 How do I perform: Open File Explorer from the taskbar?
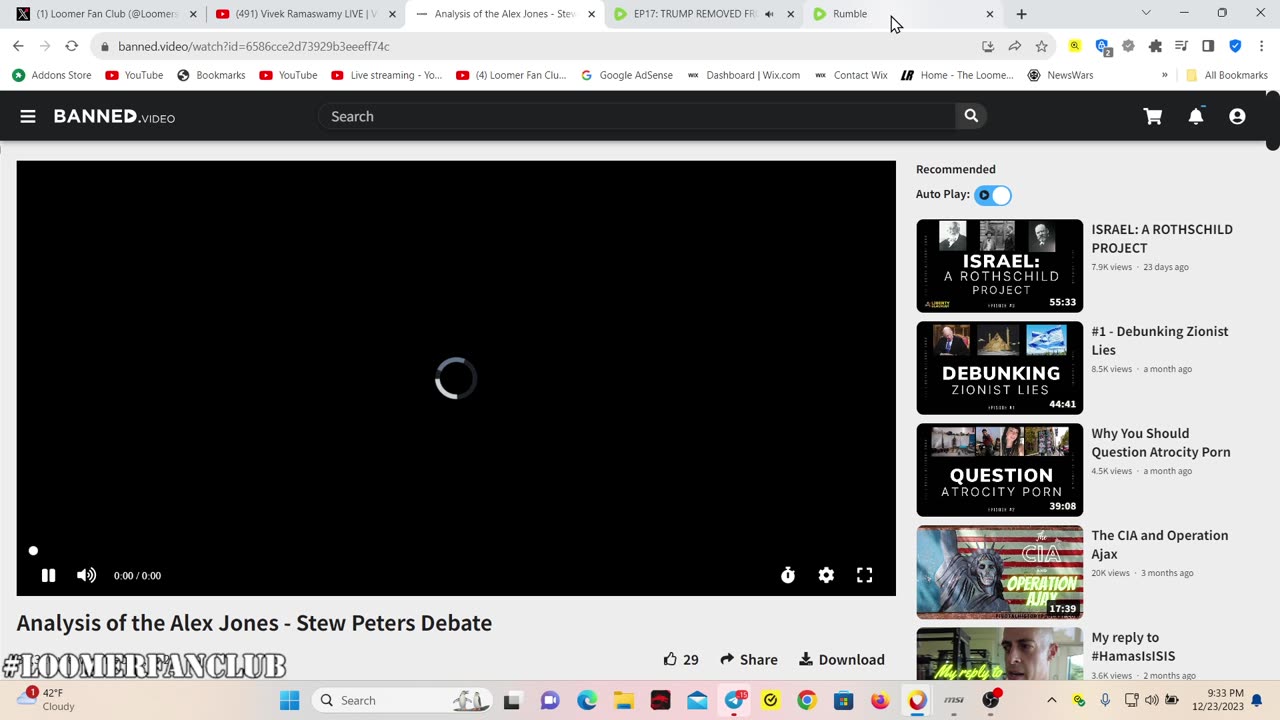coord(624,700)
